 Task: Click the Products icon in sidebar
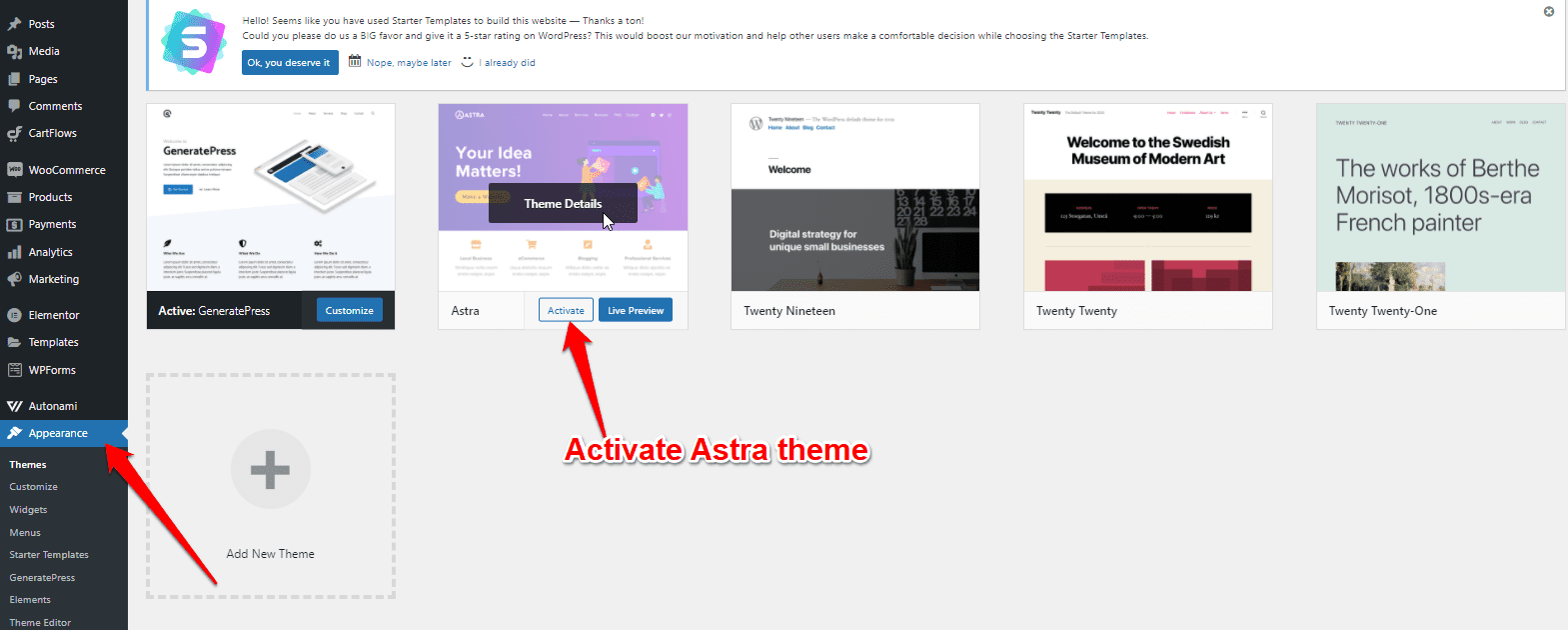14,197
